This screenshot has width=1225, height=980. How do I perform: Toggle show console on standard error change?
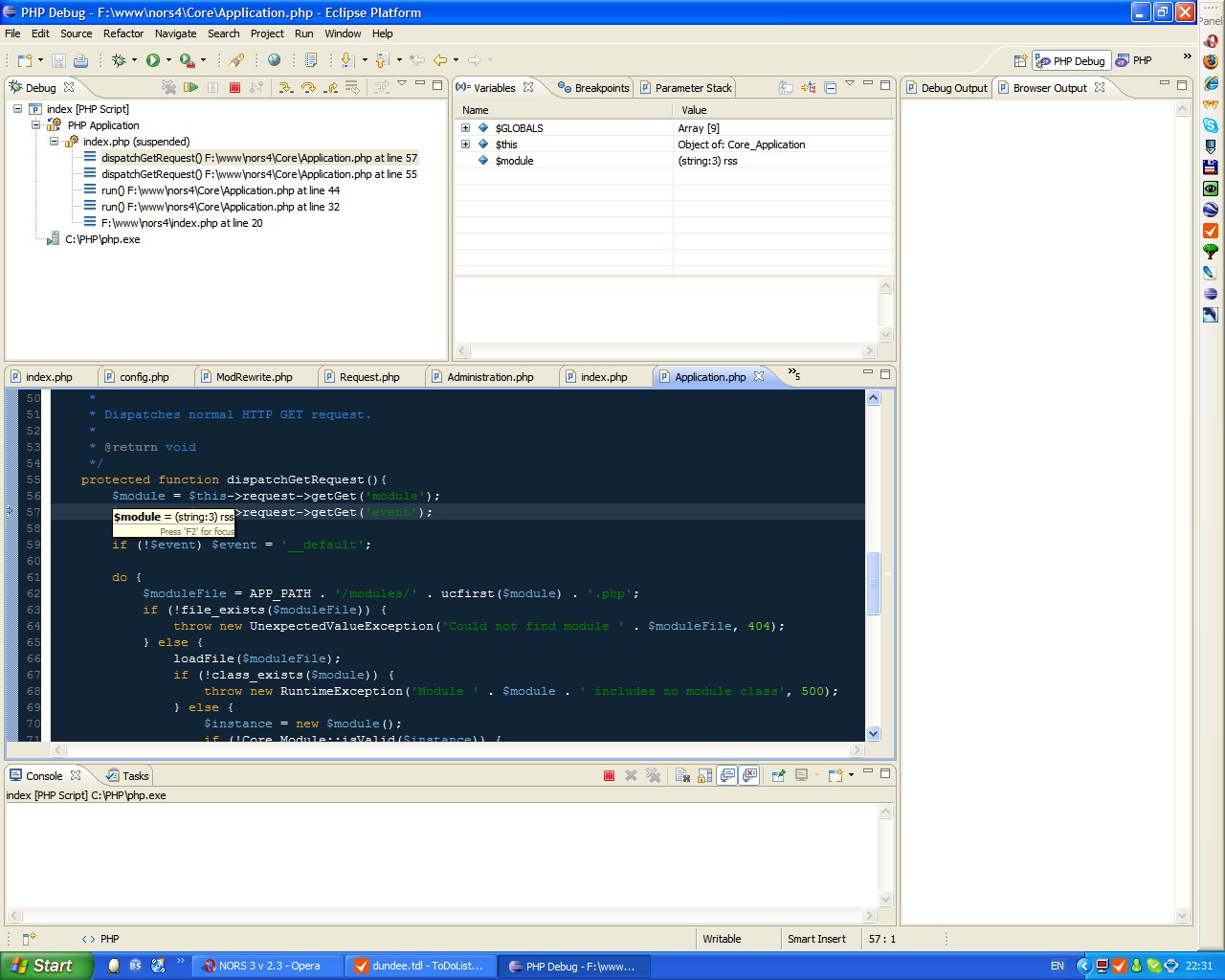point(749,775)
